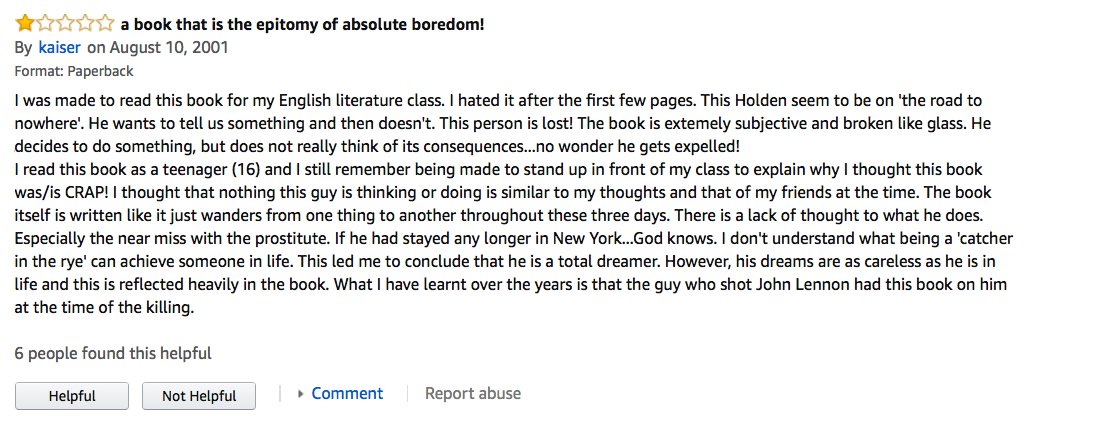Report abuse for this review
The width and height of the screenshot is (1103, 427).
click(x=472, y=394)
